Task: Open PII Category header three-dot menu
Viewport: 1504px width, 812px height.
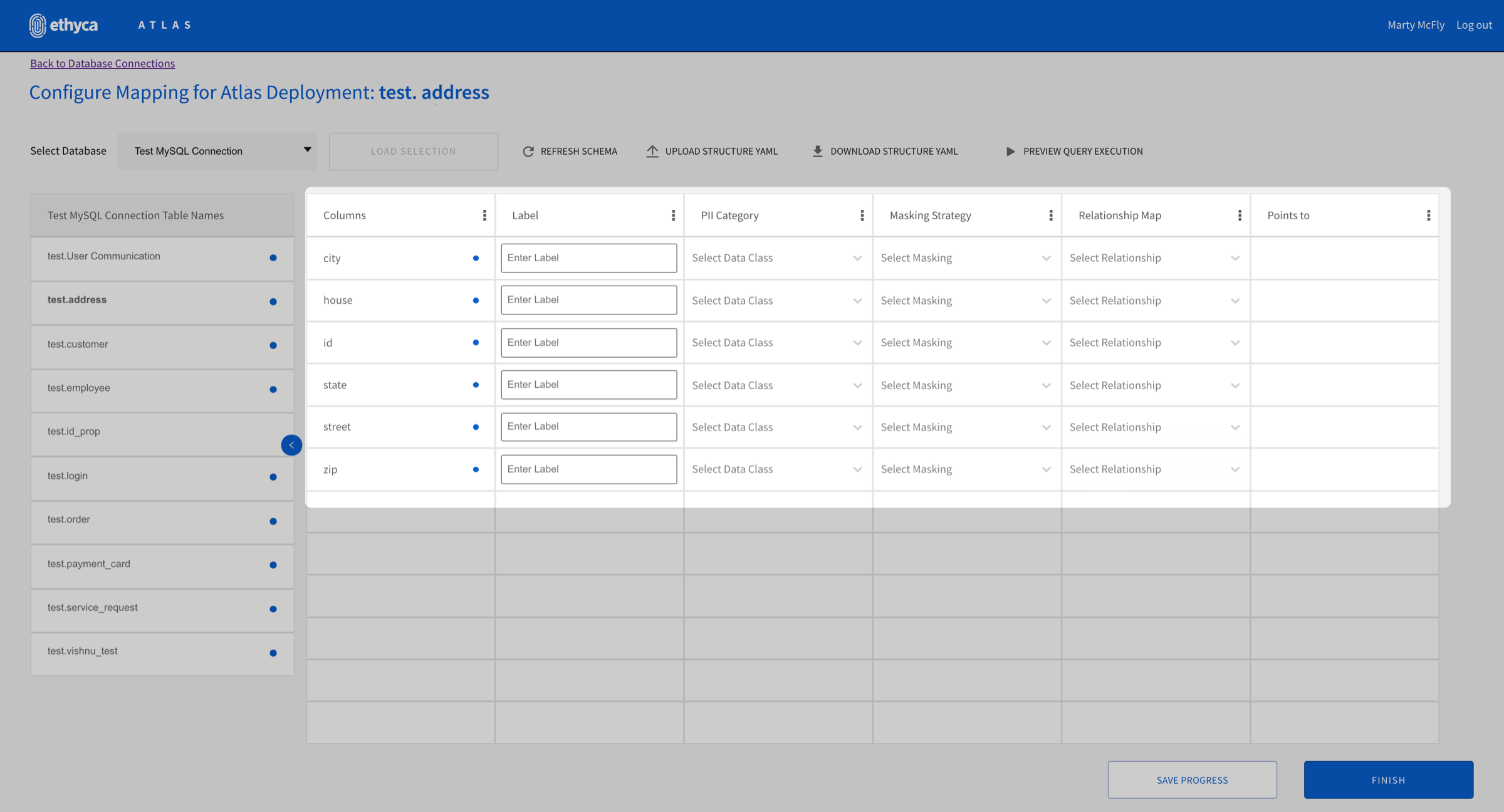Action: [862, 216]
